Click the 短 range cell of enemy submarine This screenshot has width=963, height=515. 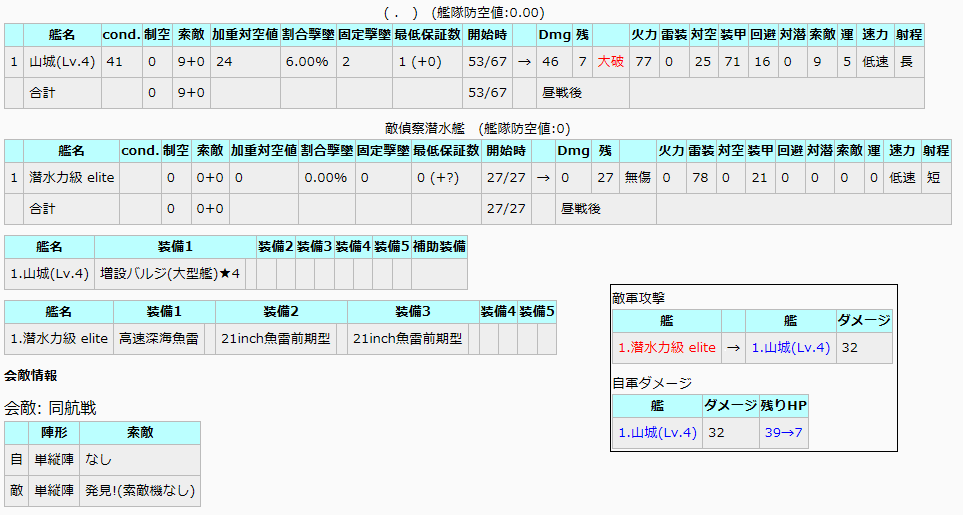[x=935, y=177]
